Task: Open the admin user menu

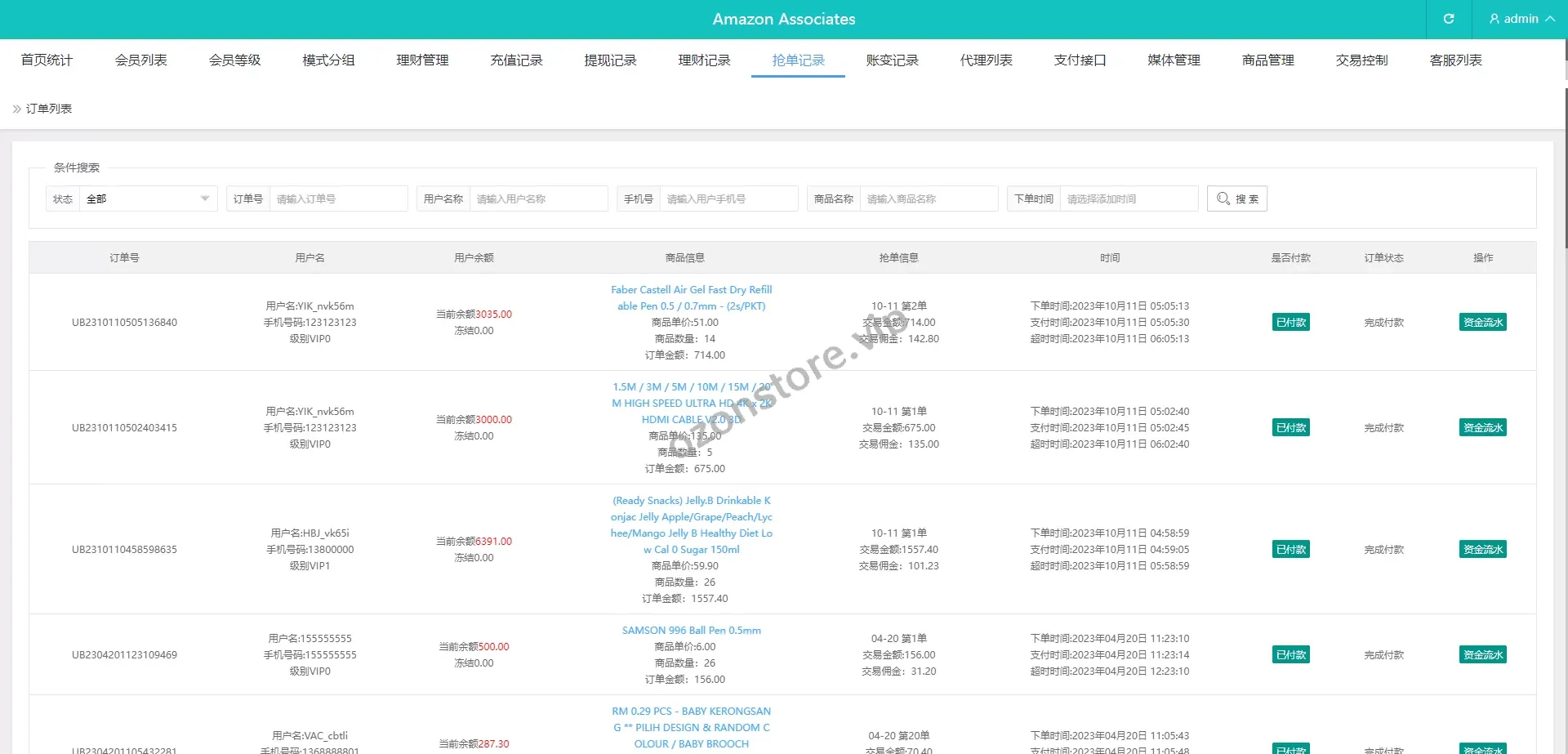Action: pos(1521,19)
